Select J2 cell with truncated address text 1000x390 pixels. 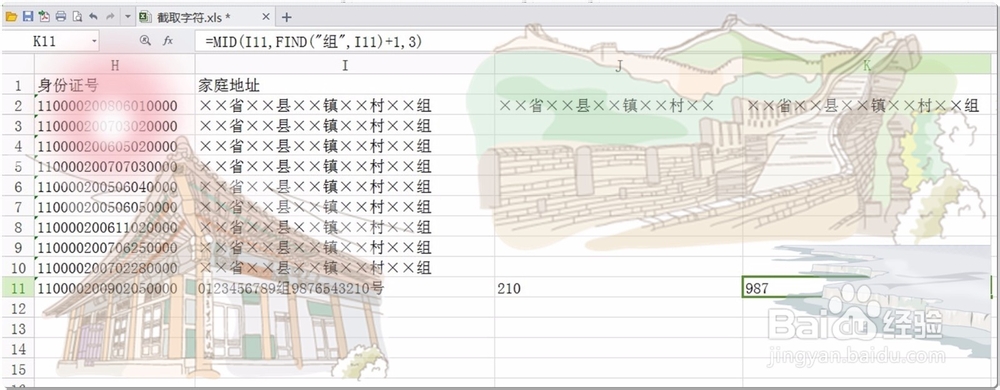(619, 106)
